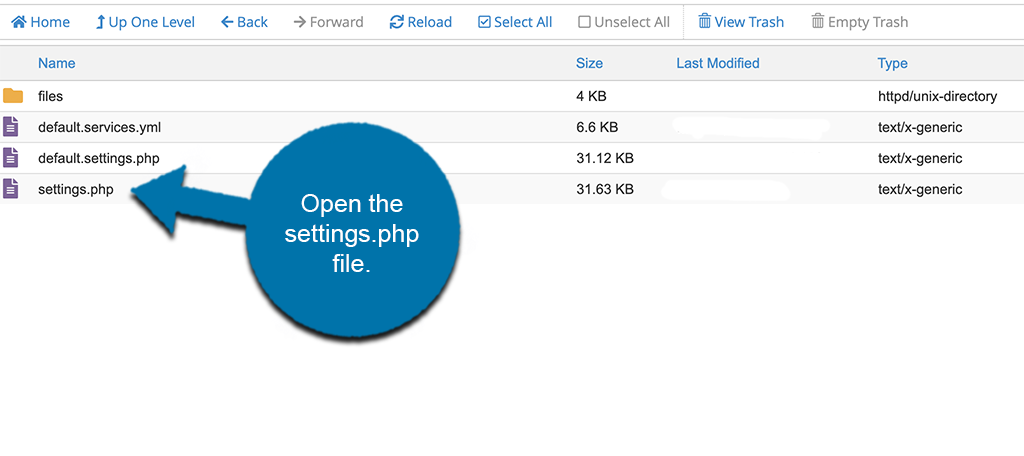The width and height of the screenshot is (1024, 456).
Task: Sort by Type column header
Action: coord(892,63)
